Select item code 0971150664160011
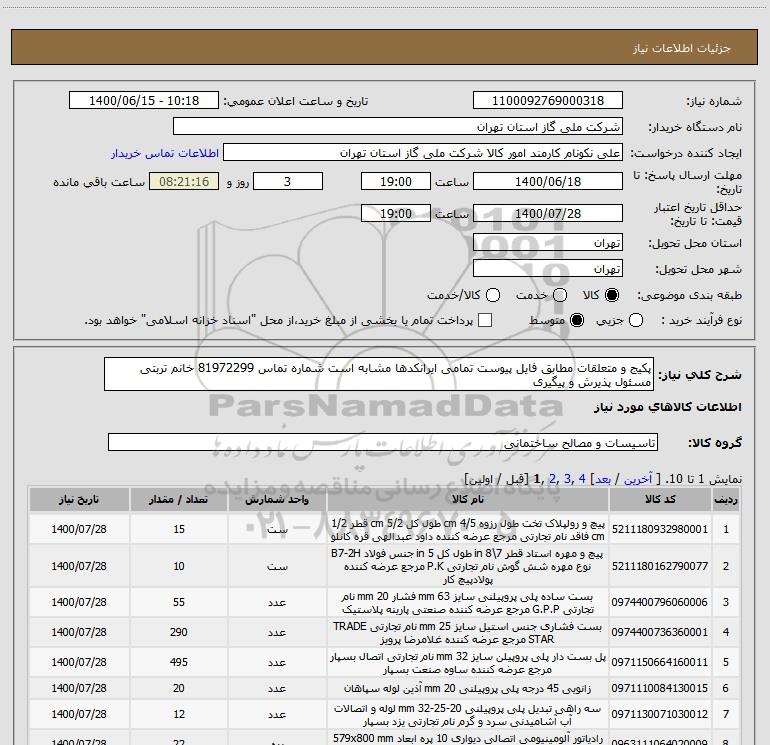 pyautogui.click(x=660, y=662)
